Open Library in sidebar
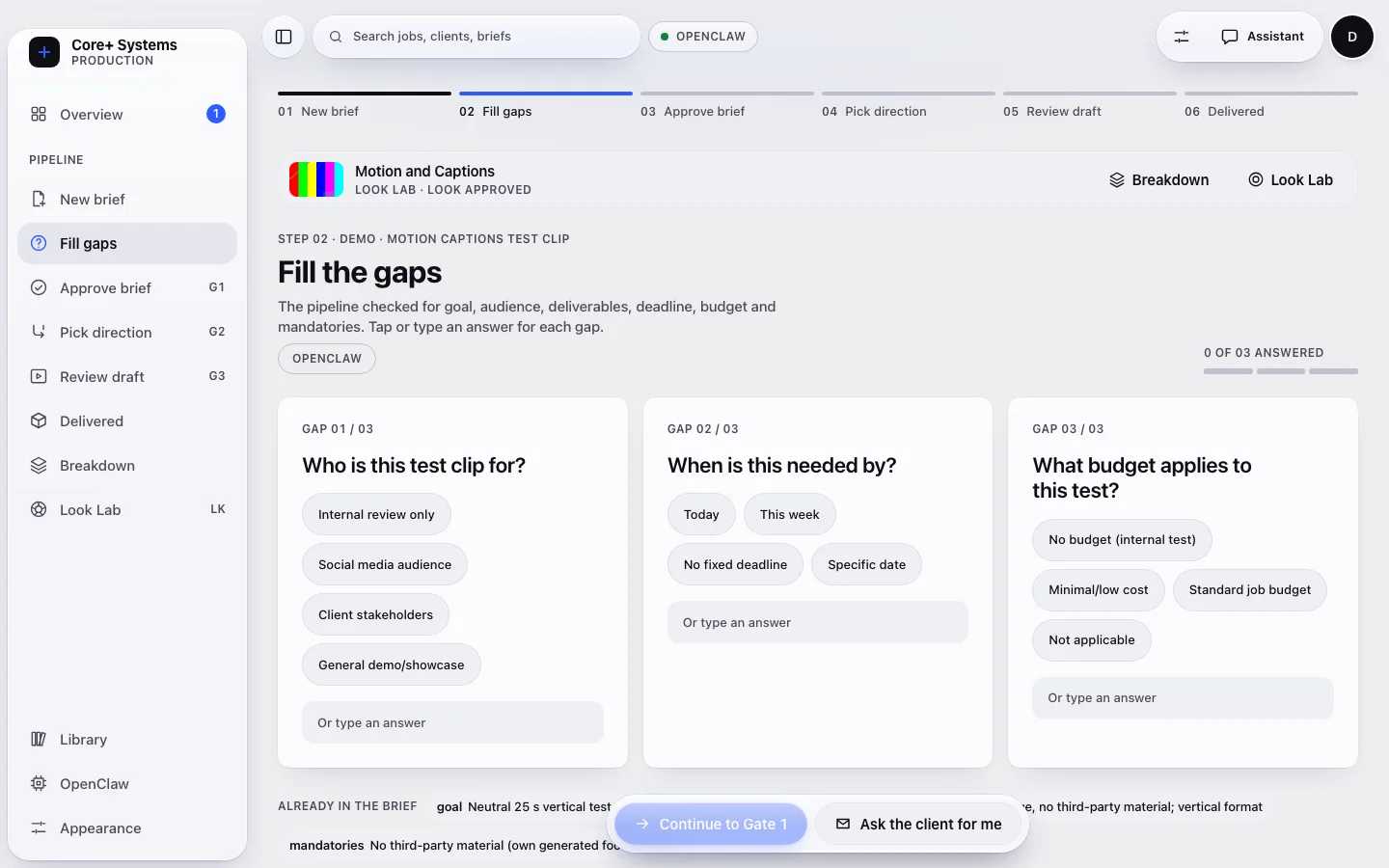 pyautogui.click(x=127, y=739)
